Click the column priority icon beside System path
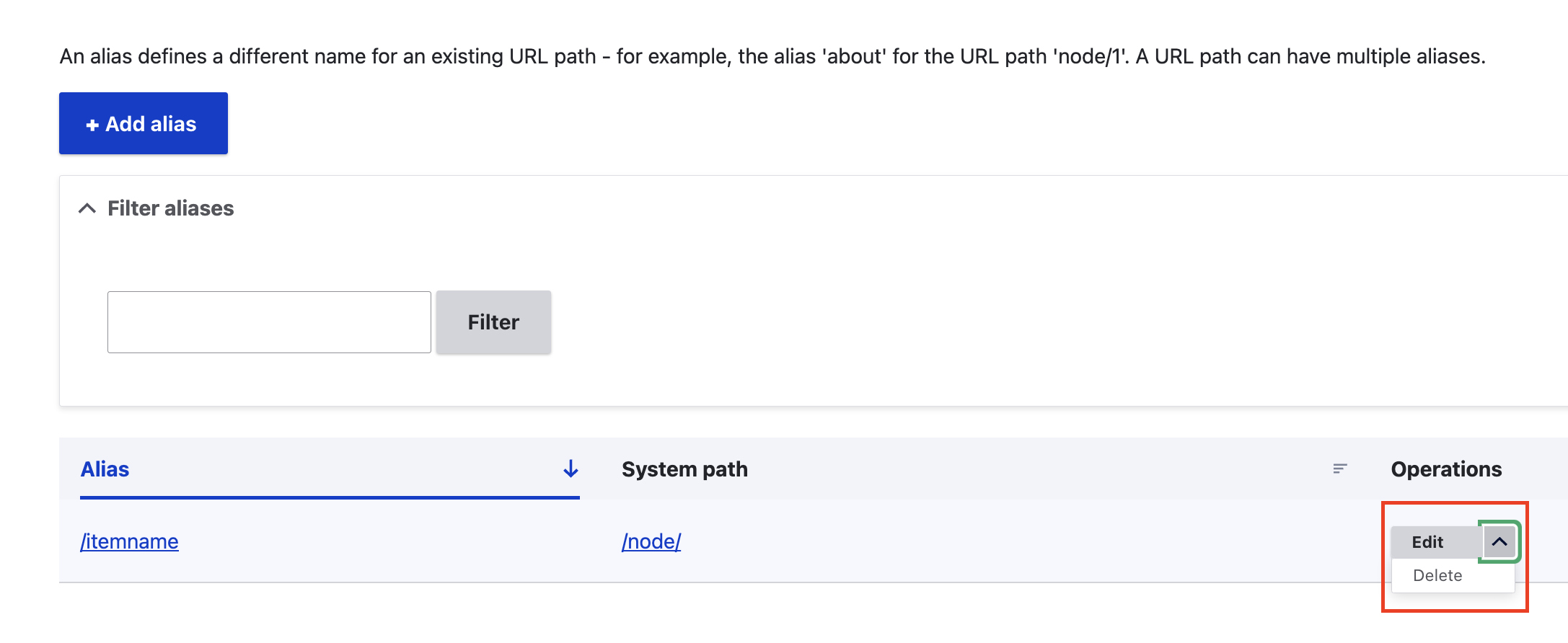 pos(1340,469)
